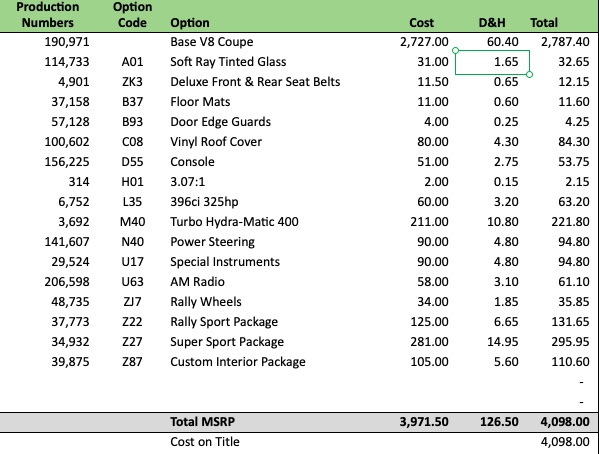
Task: Click the Cost on Title label
Action: 205,442
